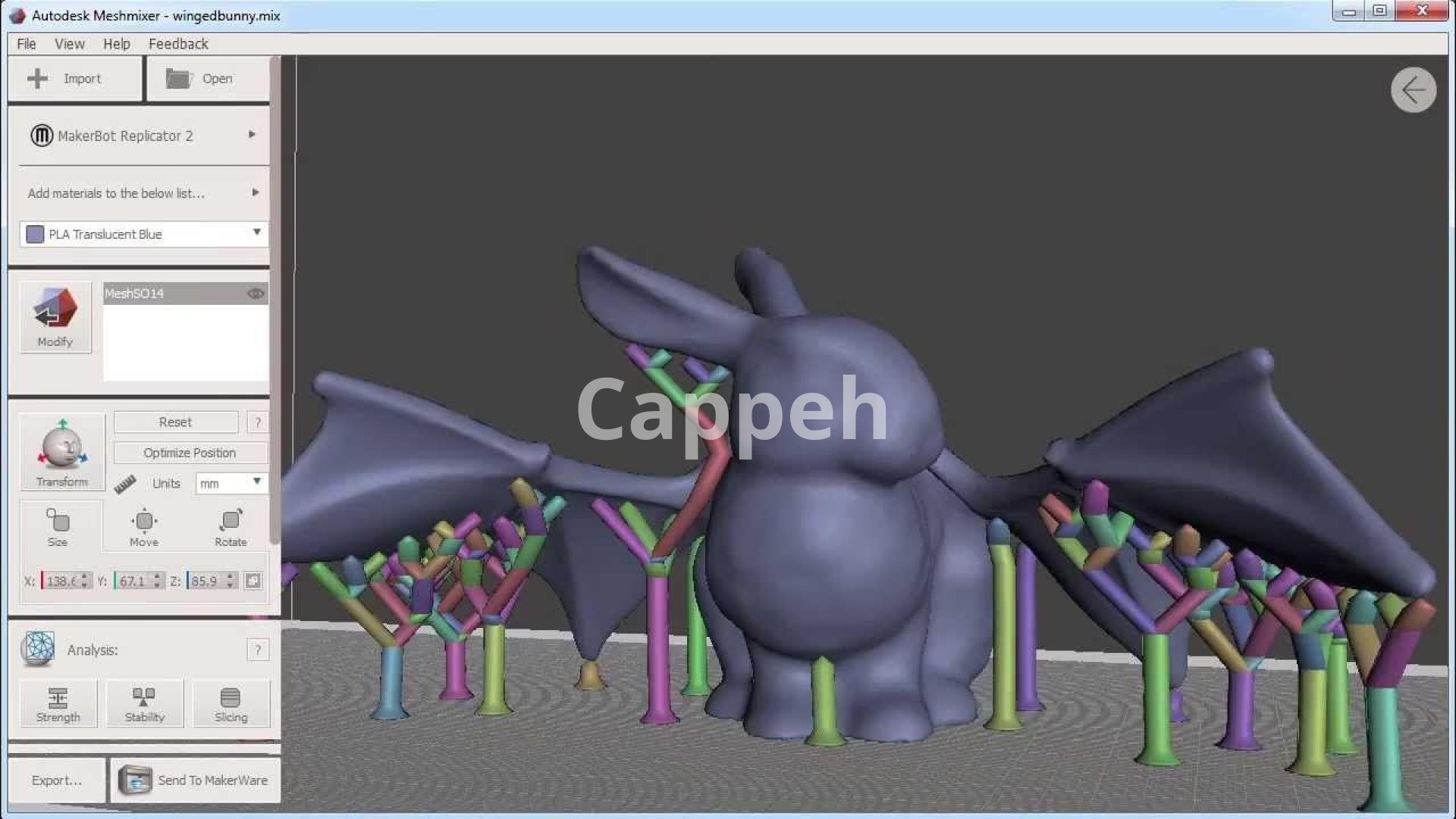Toggle visibility of MeshSO14 object
This screenshot has width=1456, height=819.
(256, 293)
